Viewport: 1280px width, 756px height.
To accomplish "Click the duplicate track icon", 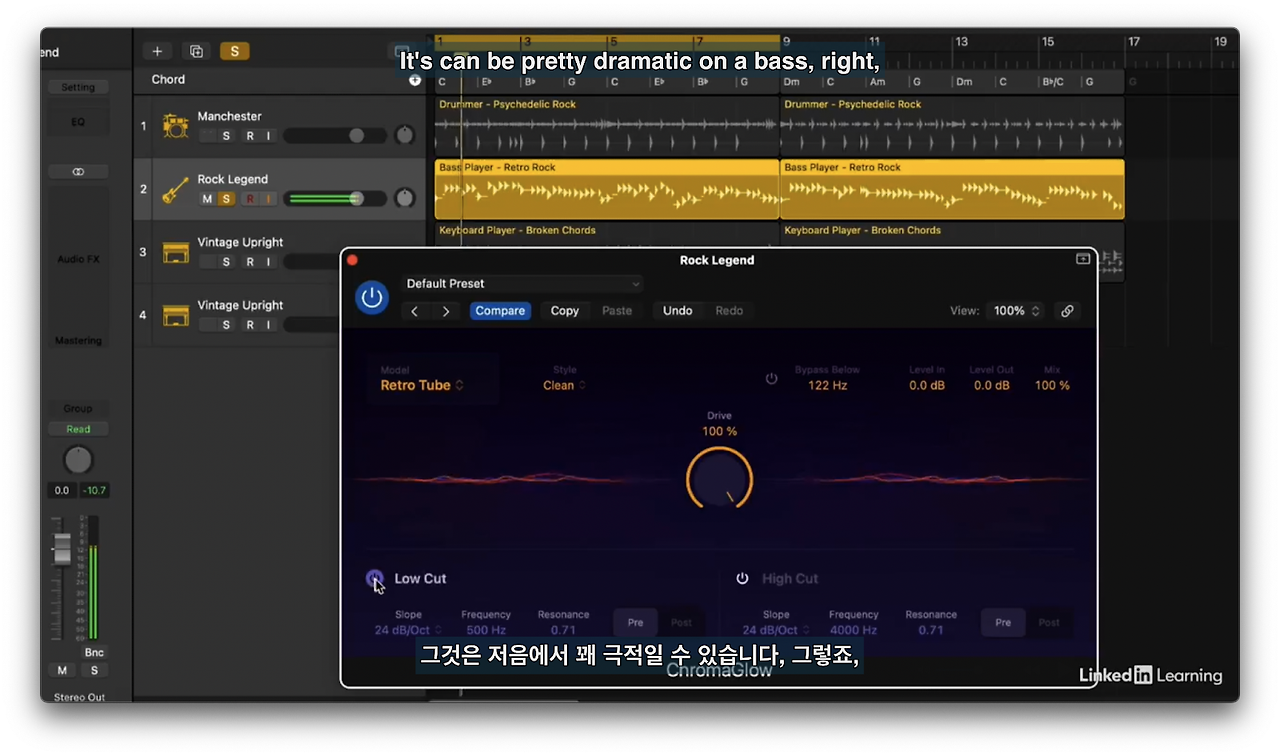I will pyautogui.click(x=196, y=51).
